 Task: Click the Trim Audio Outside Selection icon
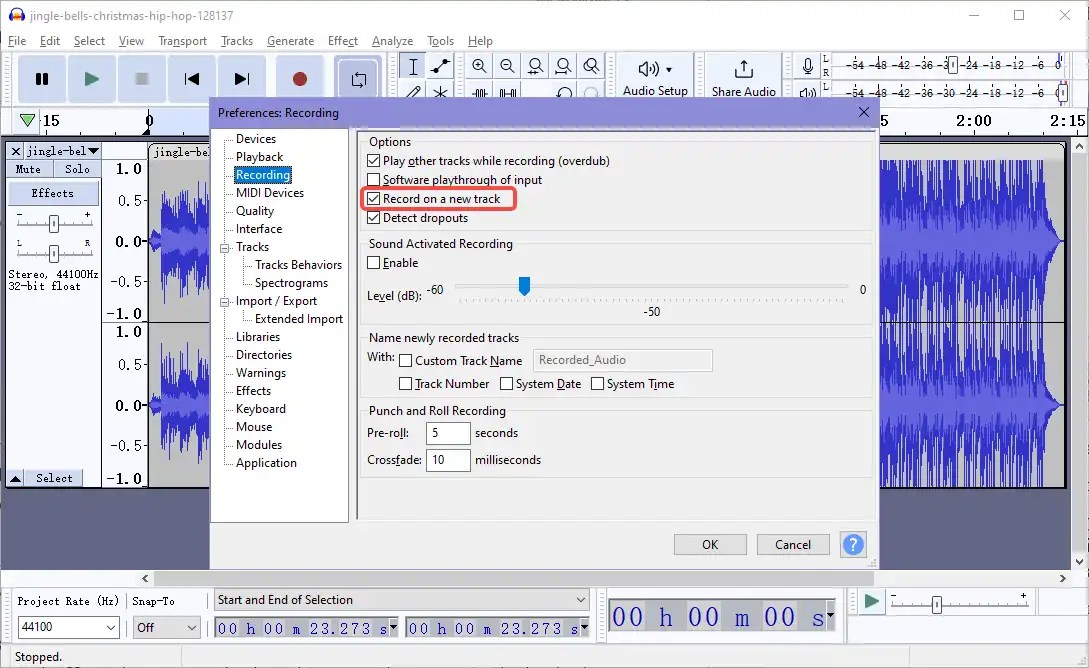[481, 92]
